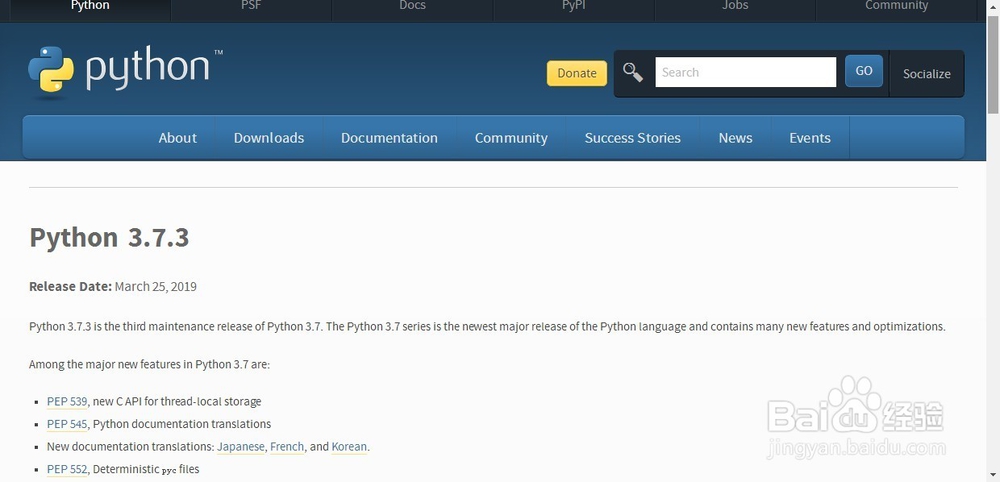Viewport: 1000px width, 482px height.
Task: Click the Python 3.7.3 heading
Action: coord(109,237)
